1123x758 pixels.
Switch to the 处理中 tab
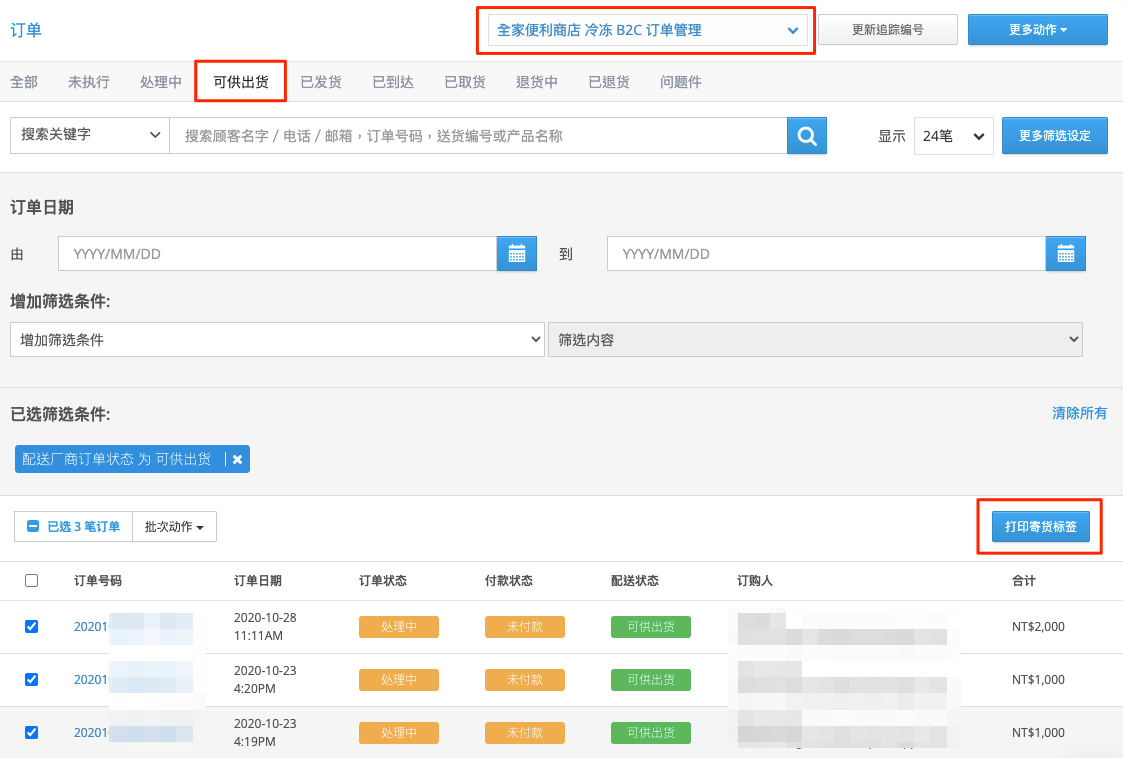pos(160,82)
